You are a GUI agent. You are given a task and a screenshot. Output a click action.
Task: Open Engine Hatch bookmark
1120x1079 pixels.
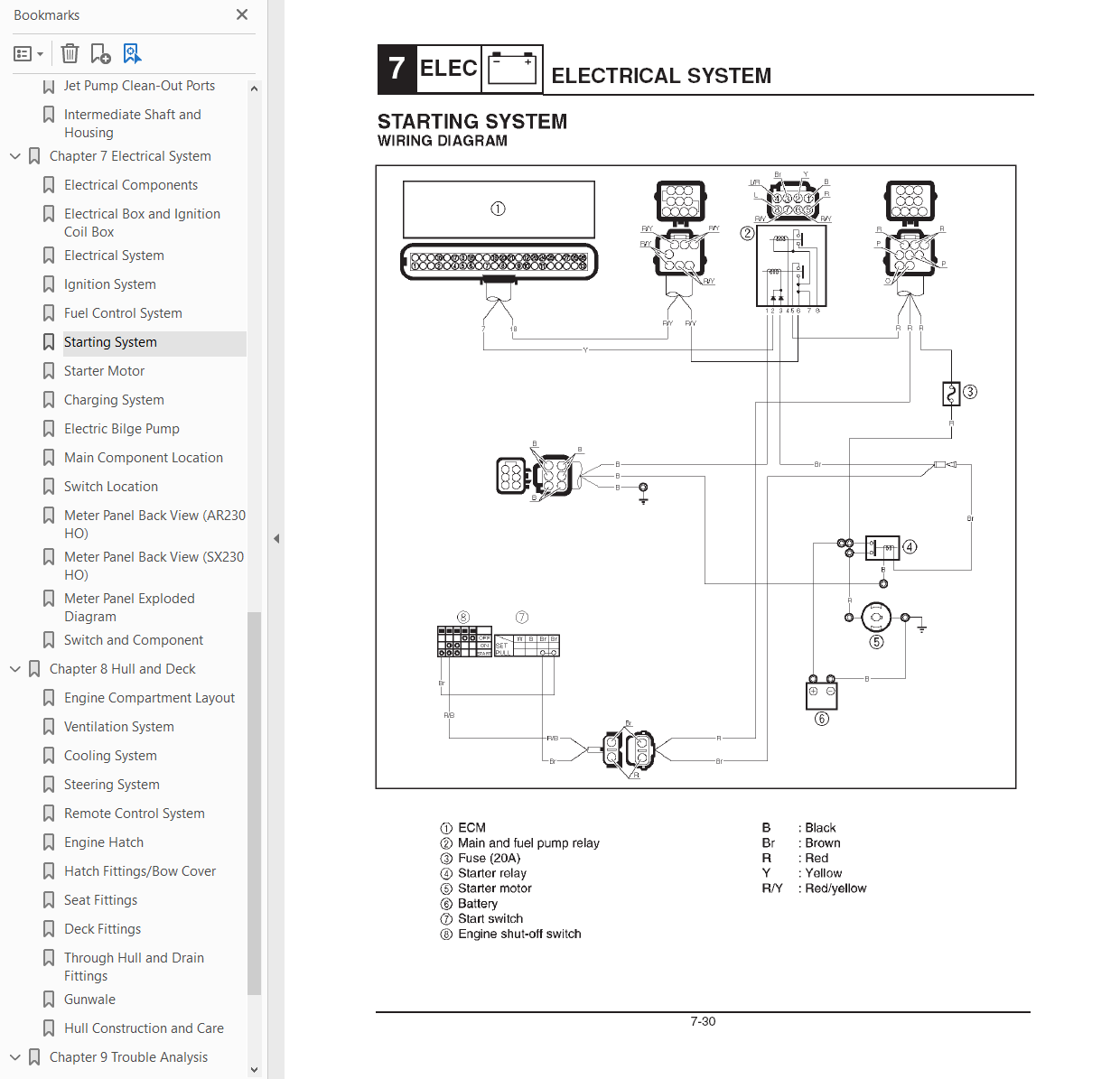(104, 842)
